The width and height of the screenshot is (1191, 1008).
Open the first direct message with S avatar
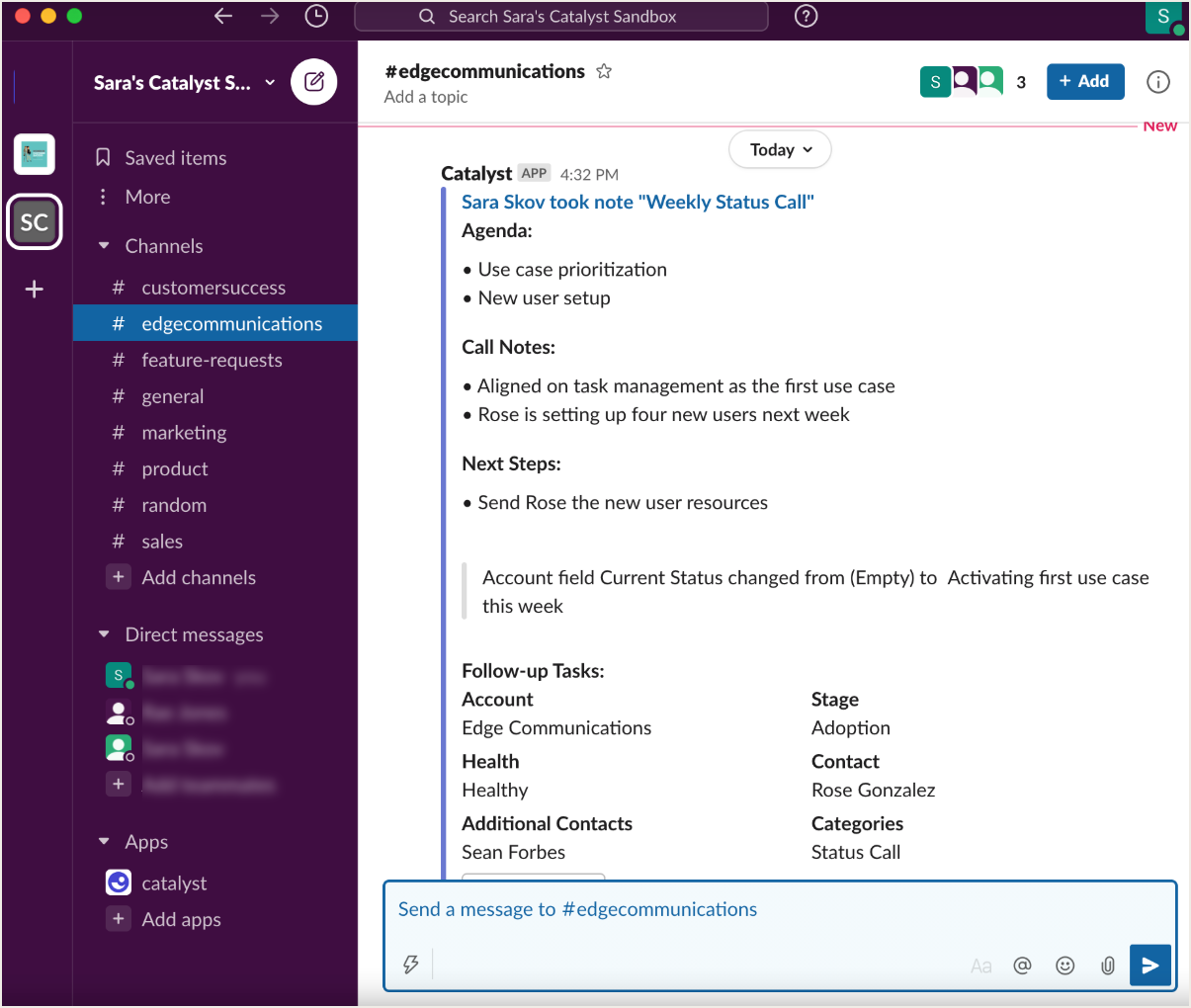click(x=186, y=676)
